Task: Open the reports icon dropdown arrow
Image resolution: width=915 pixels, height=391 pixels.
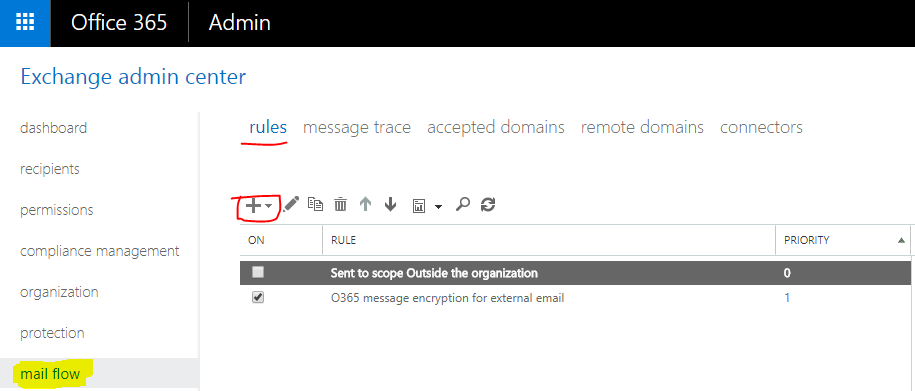Action: pos(438,207)
